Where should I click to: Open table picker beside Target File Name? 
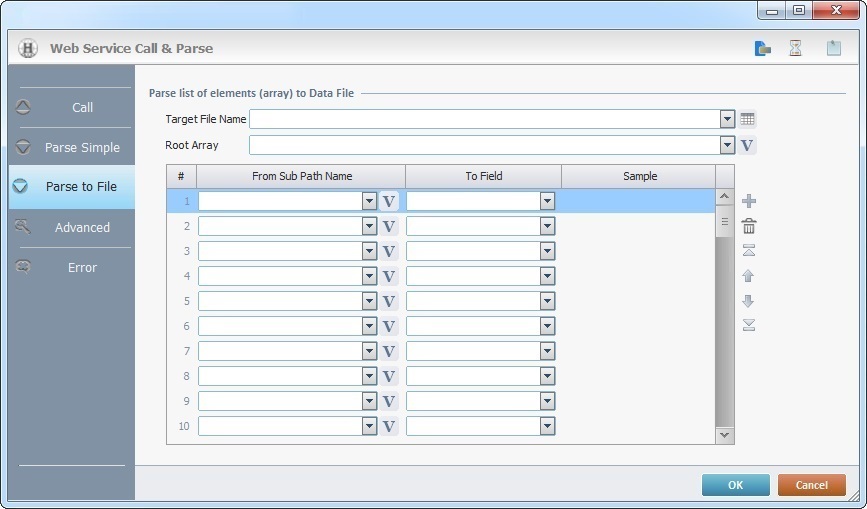[748, 119]
